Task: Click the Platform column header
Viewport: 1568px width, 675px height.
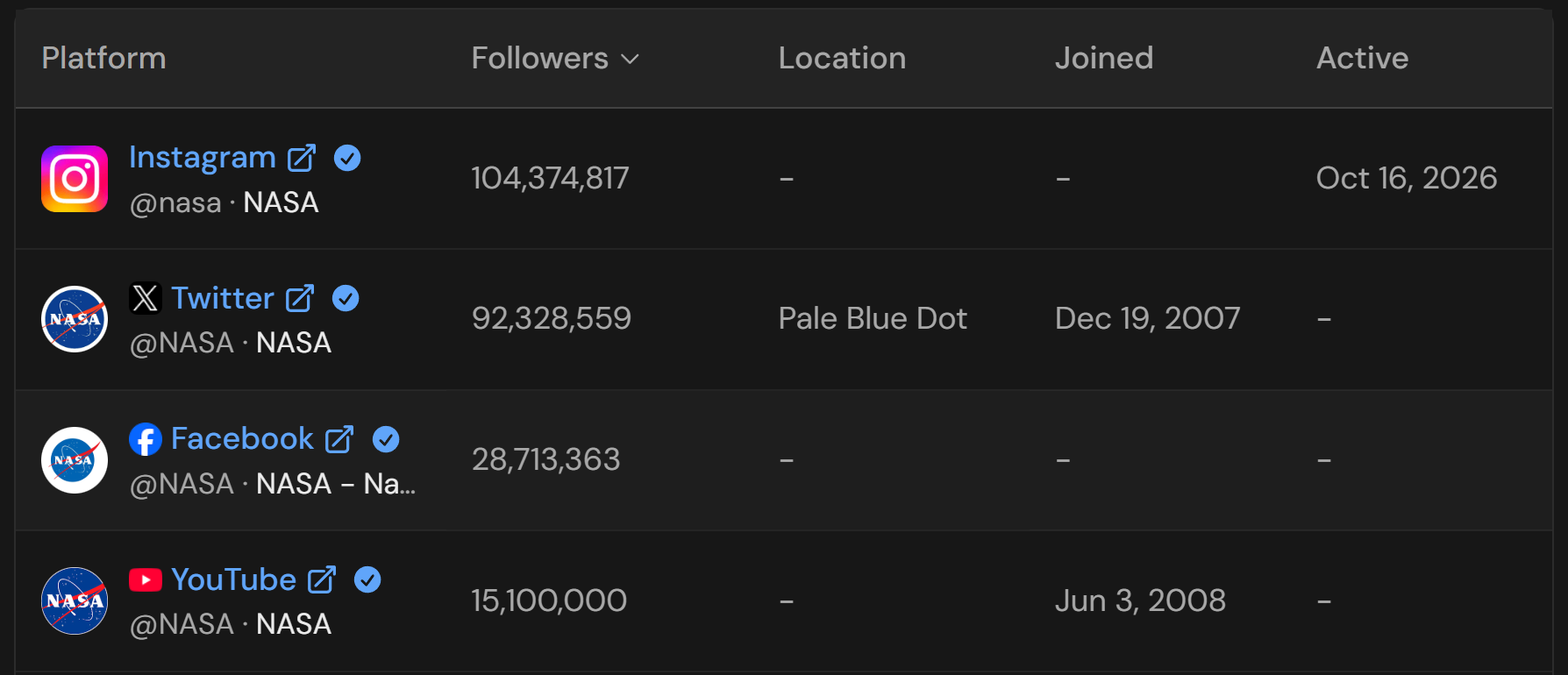Action: pyautogui.click(x=103, y=58)
